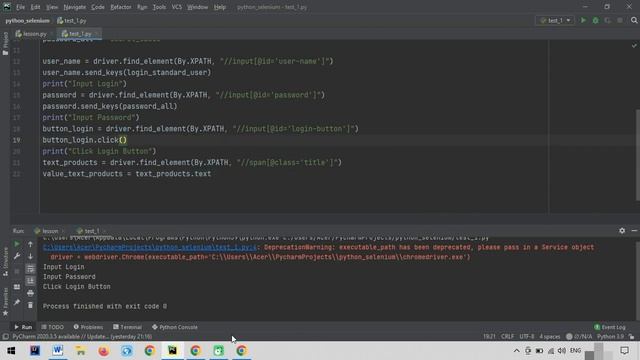This screenshot has height=360, width=640.
Task: Open the Edit menu
Action: (36, 7)
